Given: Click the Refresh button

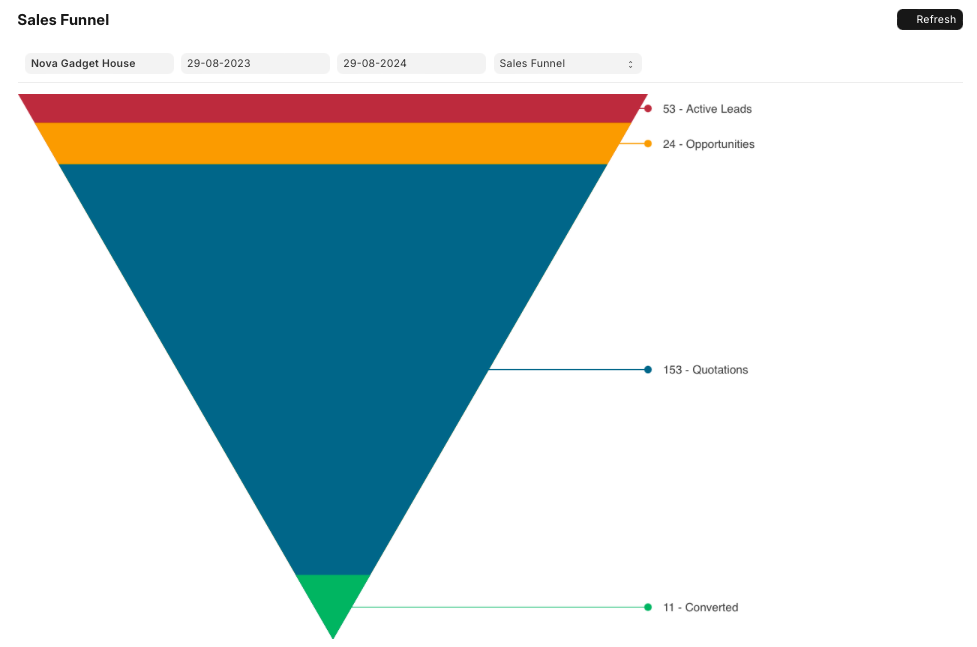Looking at the screenshot, I should [929, 20].
